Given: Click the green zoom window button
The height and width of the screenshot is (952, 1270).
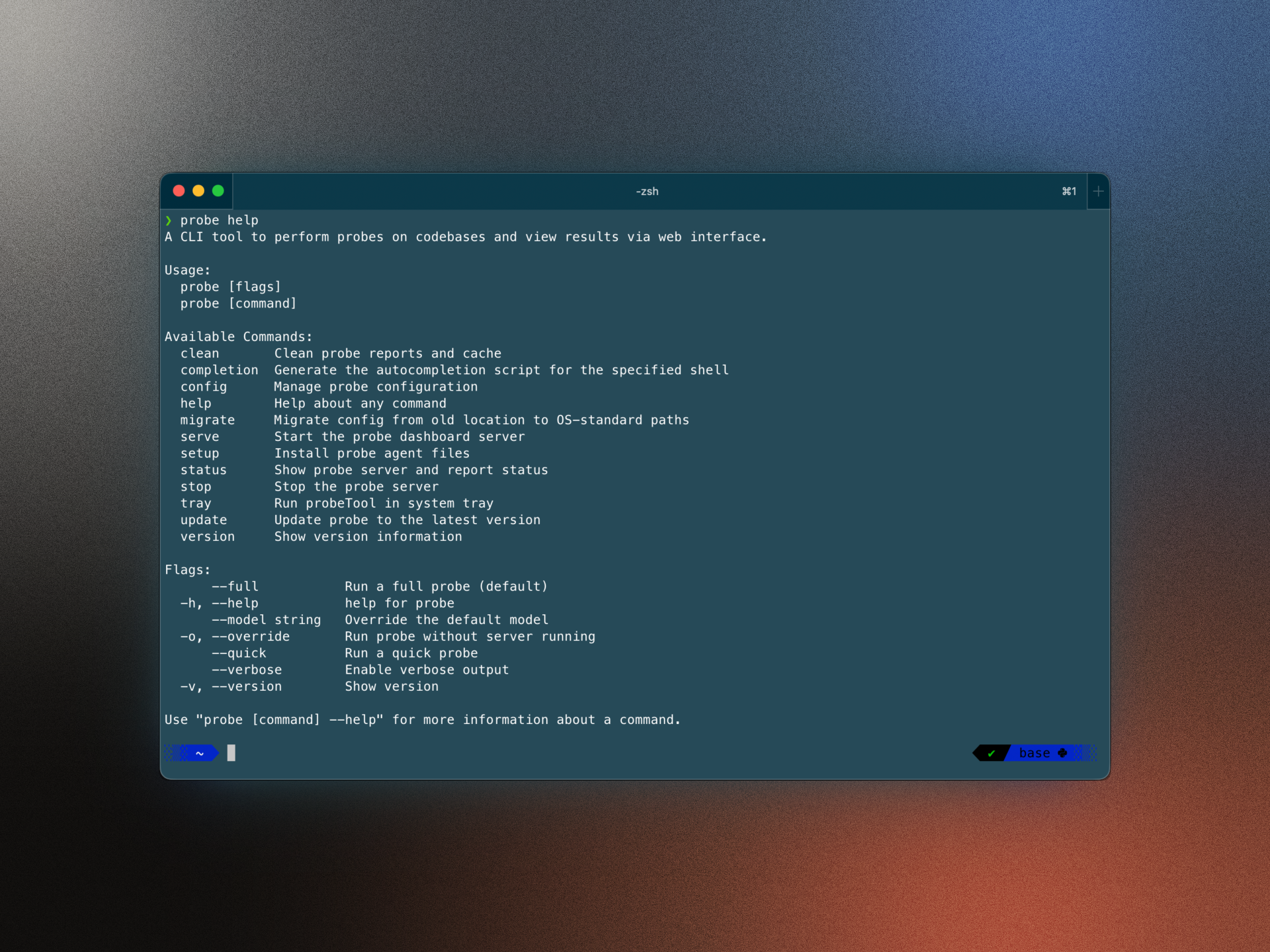Looking at the screenshot, I should pos(218,191).
